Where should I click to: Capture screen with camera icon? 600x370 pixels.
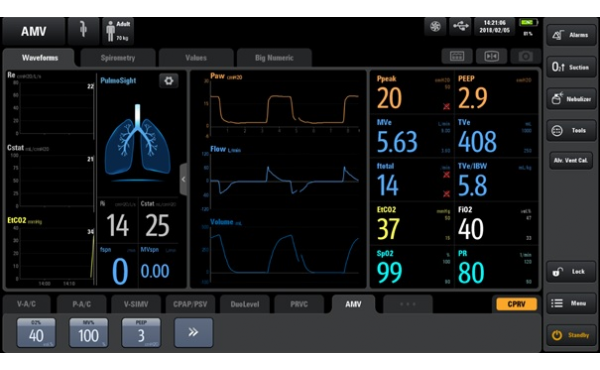525,57
